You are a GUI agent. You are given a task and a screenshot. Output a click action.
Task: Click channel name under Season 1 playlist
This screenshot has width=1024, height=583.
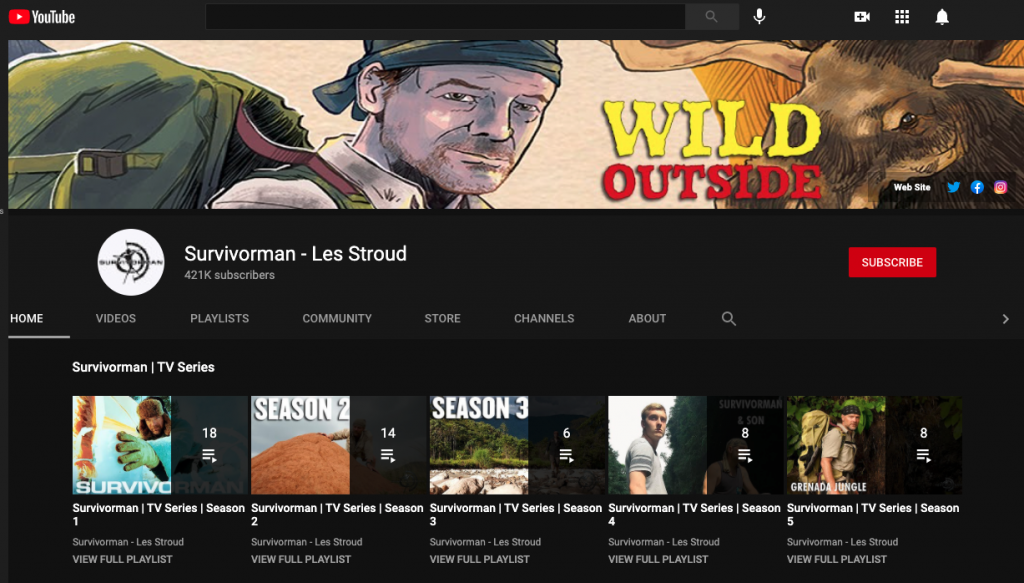(x=128, y=542)
